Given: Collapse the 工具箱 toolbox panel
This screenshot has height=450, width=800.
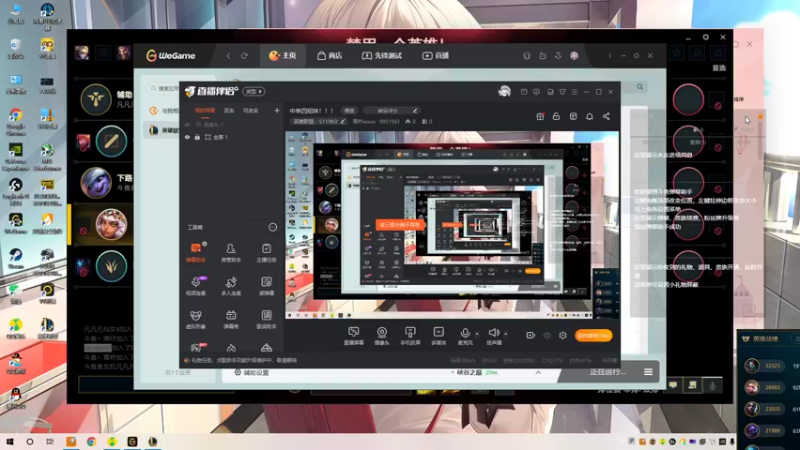Looking at the screenshot, I should coord(273,227).
